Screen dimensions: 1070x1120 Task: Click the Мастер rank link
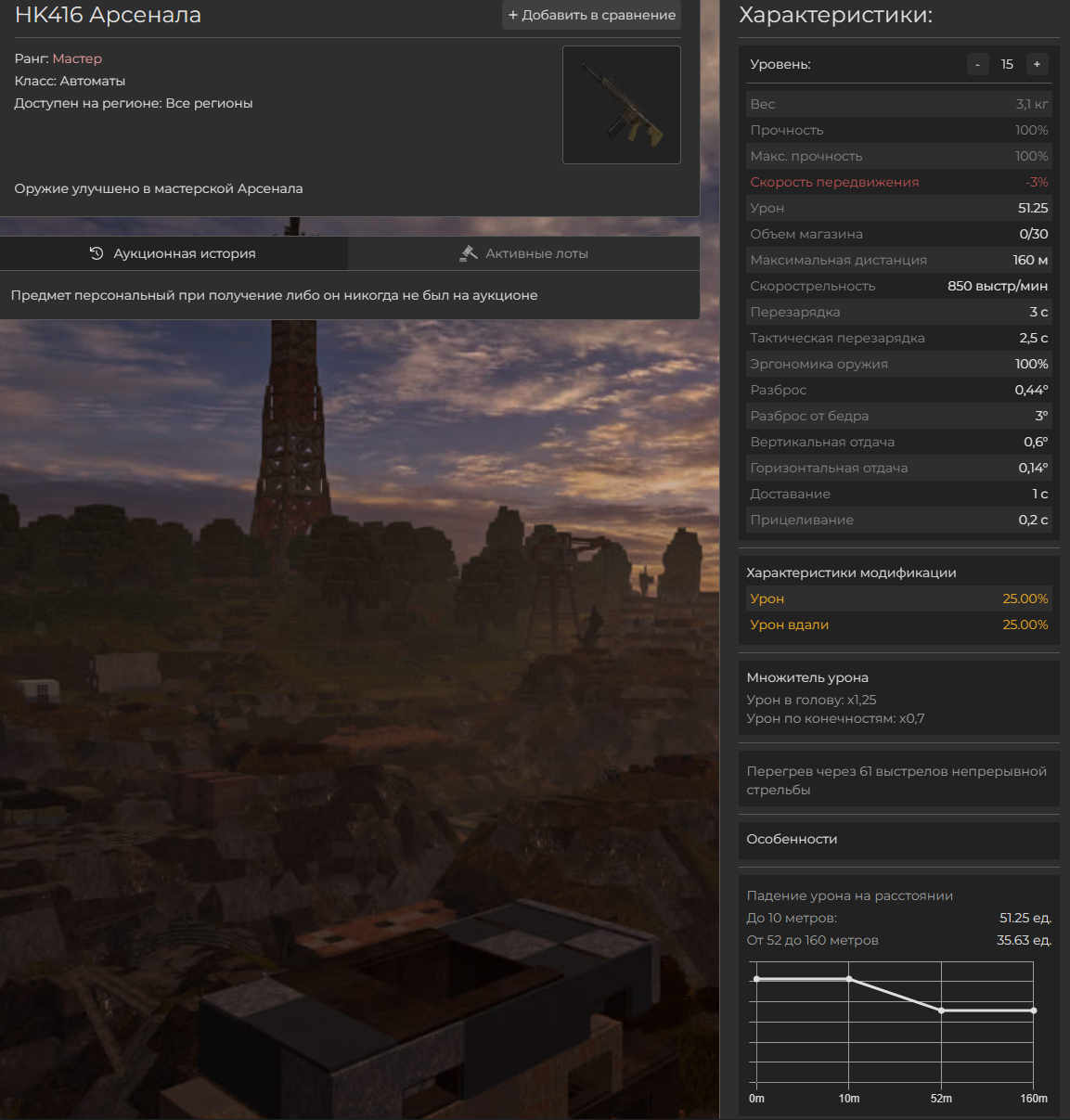[77, 58]
